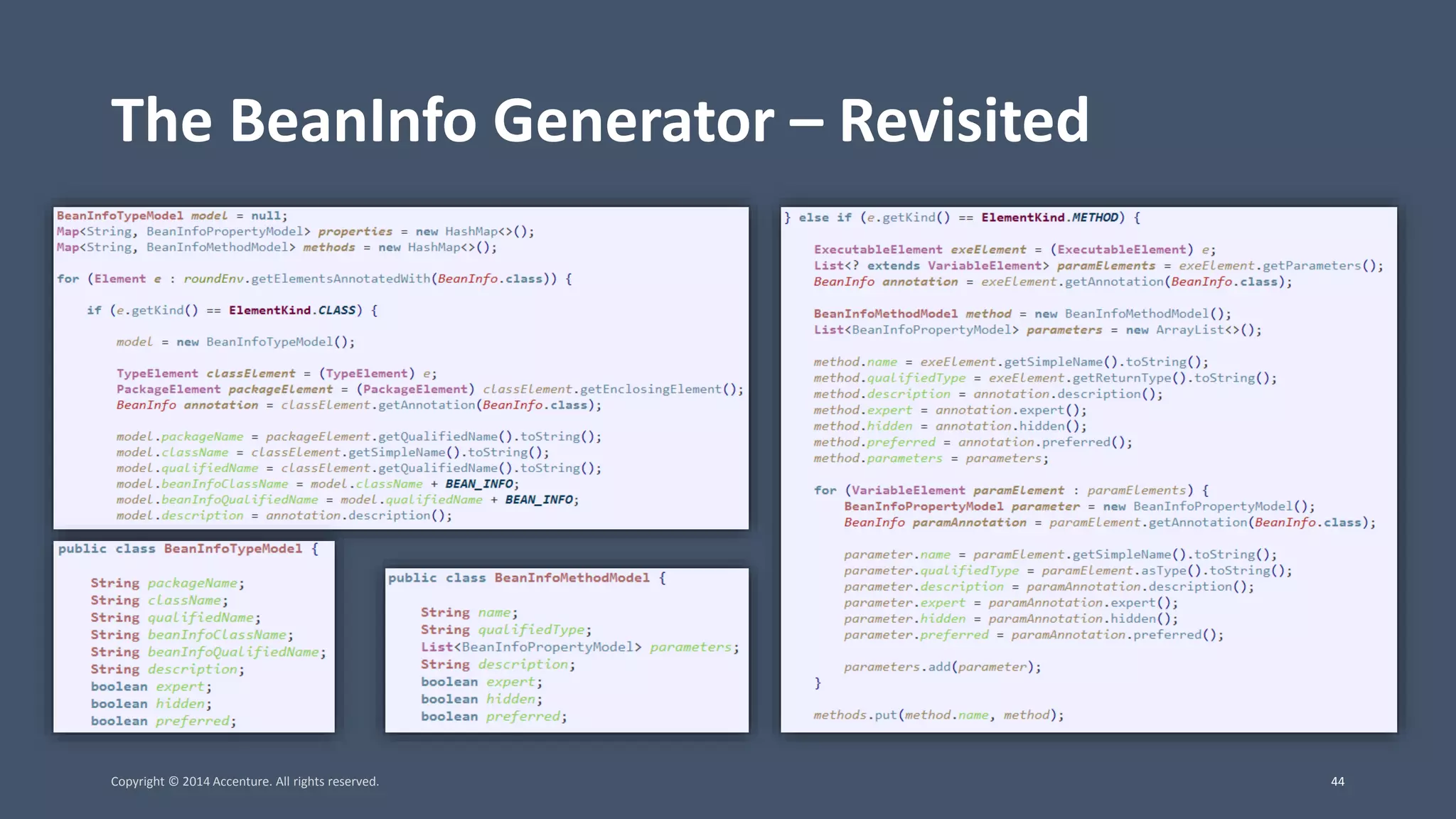This screenshot has height=819, width=1456.
Task: Click the 'method.preferred' assignment line
Action: point(973,442)
